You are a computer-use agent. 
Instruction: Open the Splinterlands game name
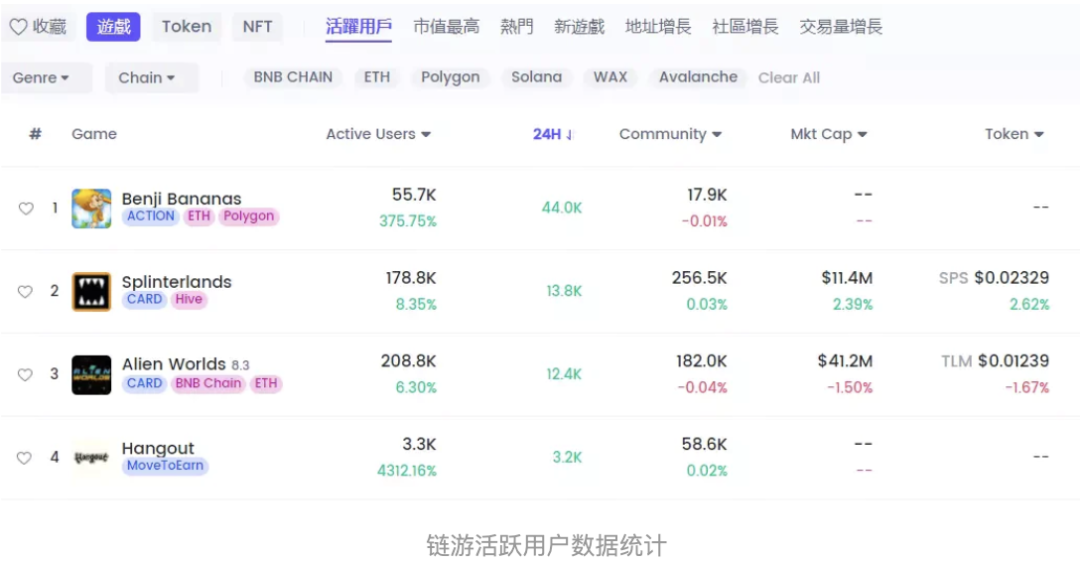click(177, 282)
